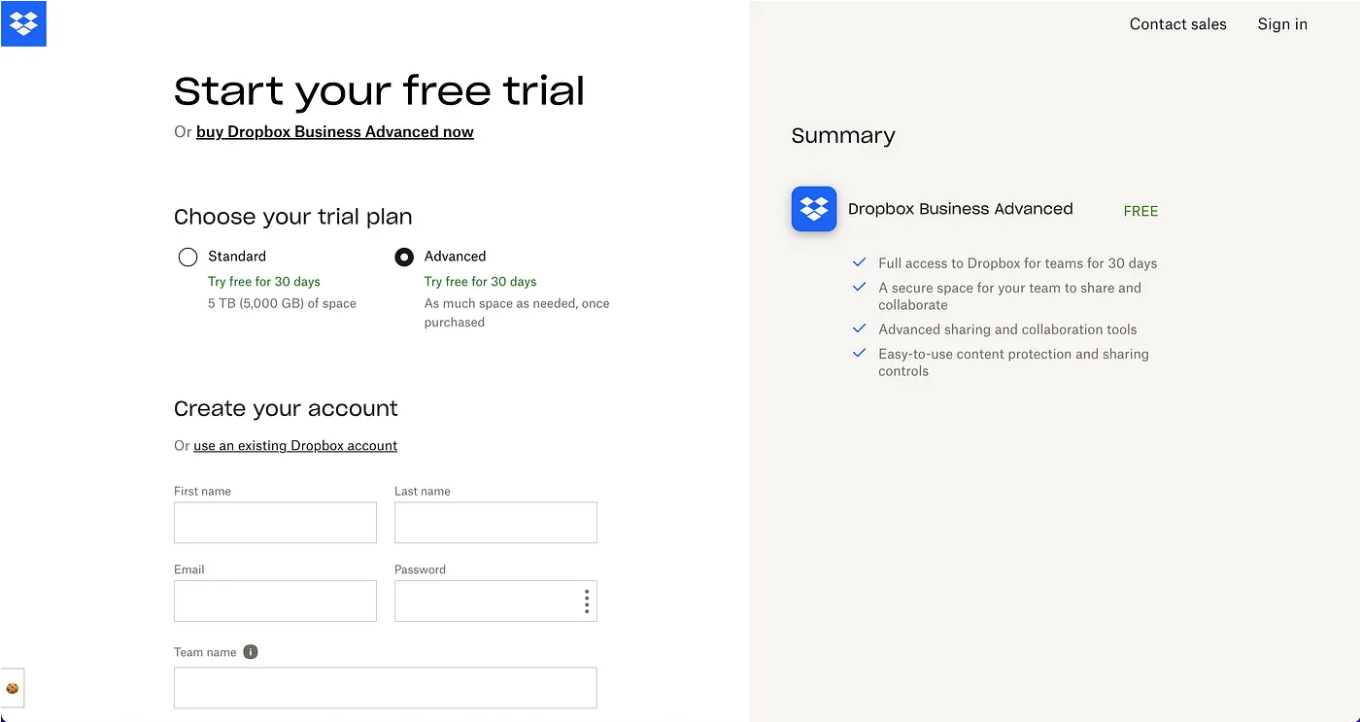
Task: Click the checkmark beside Easy-to-use content protection
Action: coord(859,354)
